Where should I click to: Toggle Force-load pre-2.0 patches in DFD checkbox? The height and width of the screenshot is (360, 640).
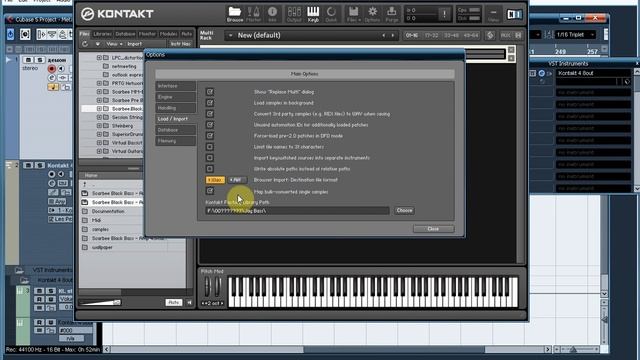pyautogui.click(x=210, y=136)
